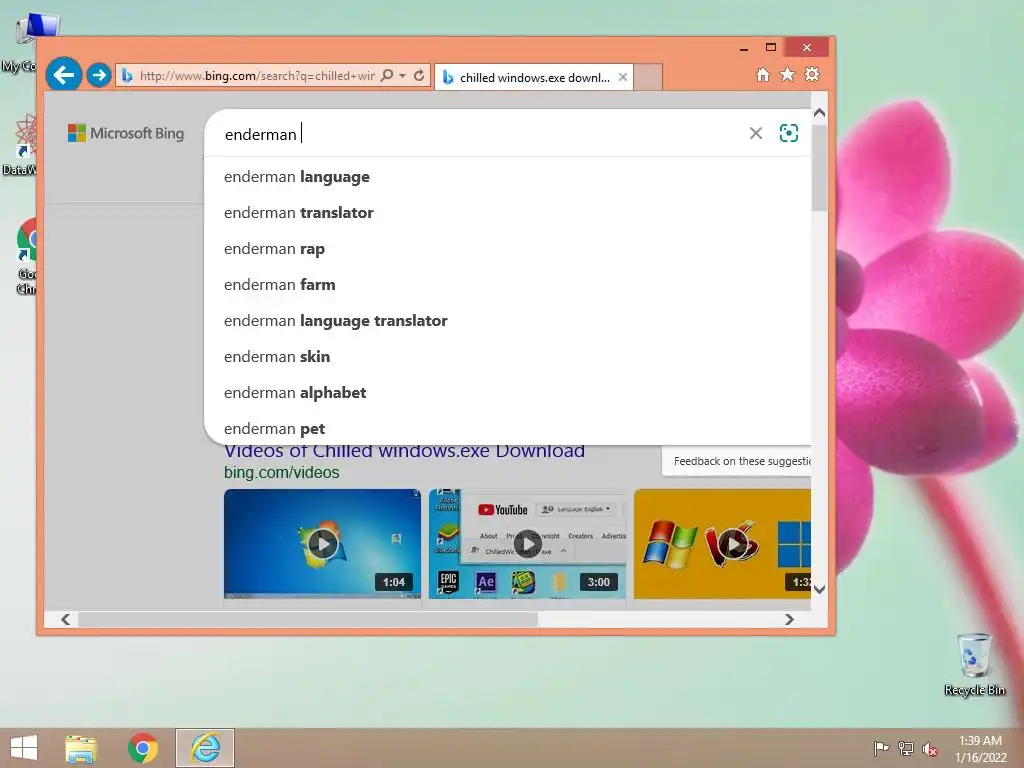
Task: Click the horizontal scrollbar right arrow
Action: (790, 619)
